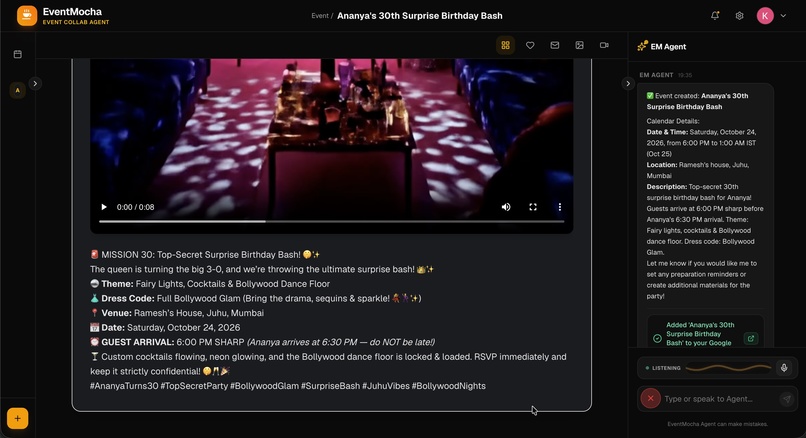Screen dimensions: 806x438
Task: Switch to the video camera tab
Action: coord(604,45)
